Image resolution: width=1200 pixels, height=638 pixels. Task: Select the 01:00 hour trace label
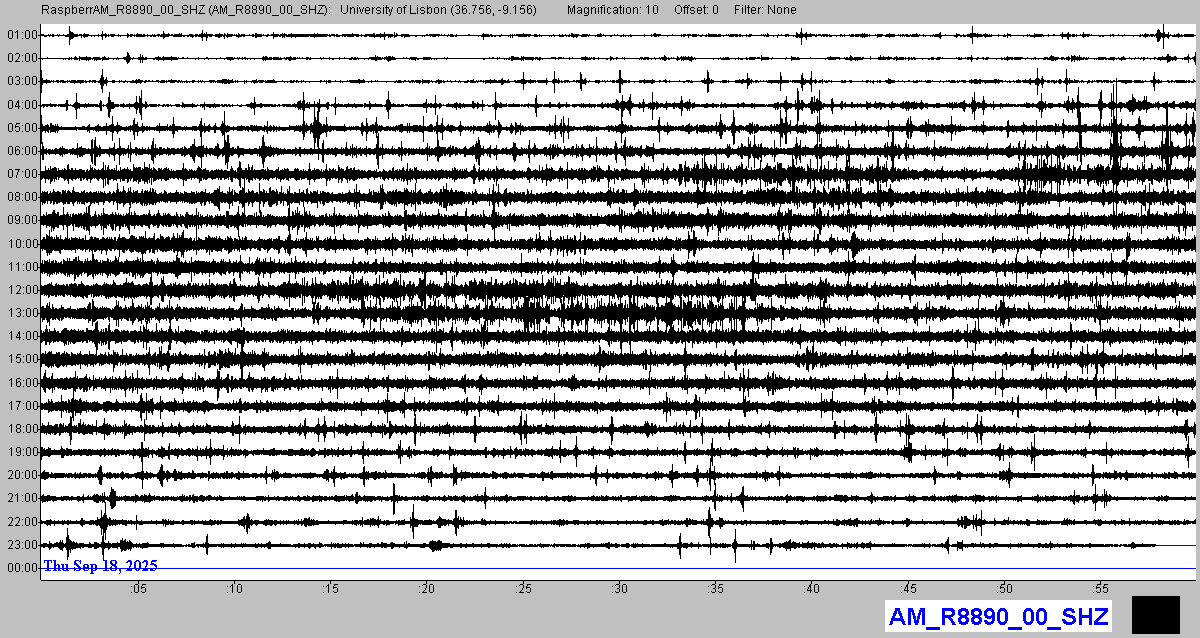[21, 35]
